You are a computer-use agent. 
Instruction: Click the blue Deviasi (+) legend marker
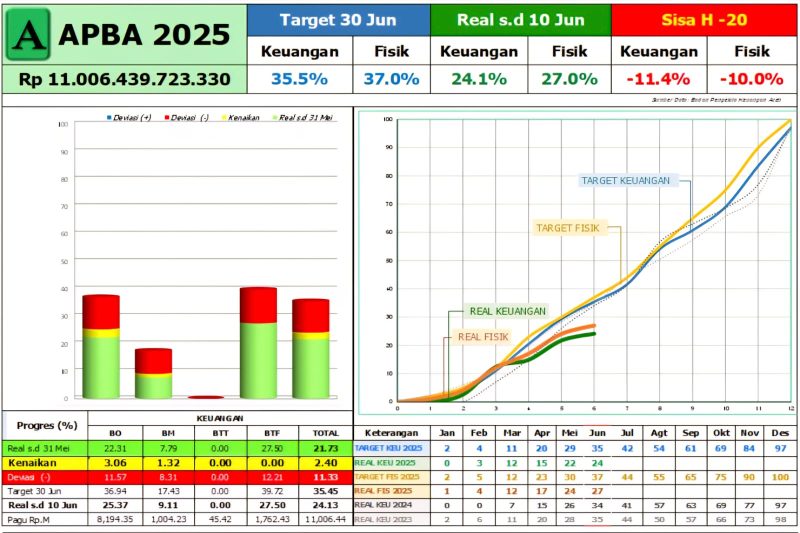(108, 118)
